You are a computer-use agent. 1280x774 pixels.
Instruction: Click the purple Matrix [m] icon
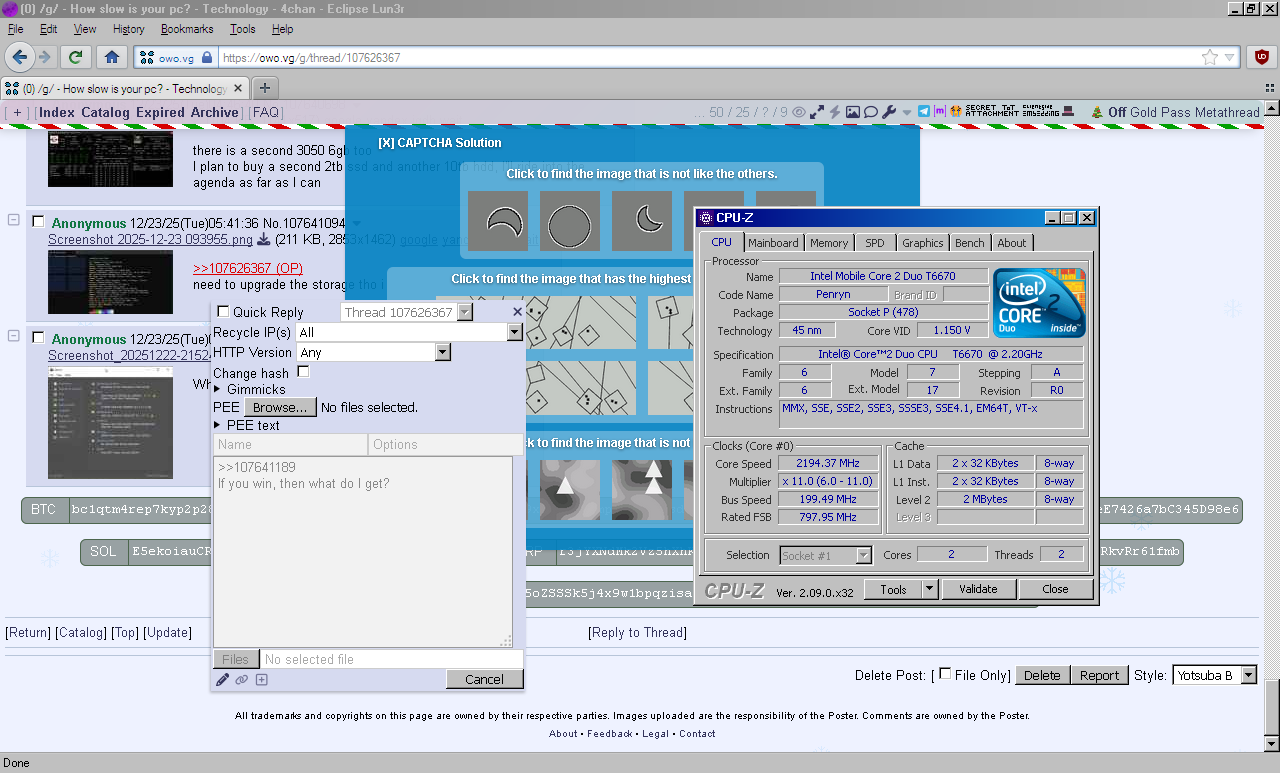click(x=940, y=112)
